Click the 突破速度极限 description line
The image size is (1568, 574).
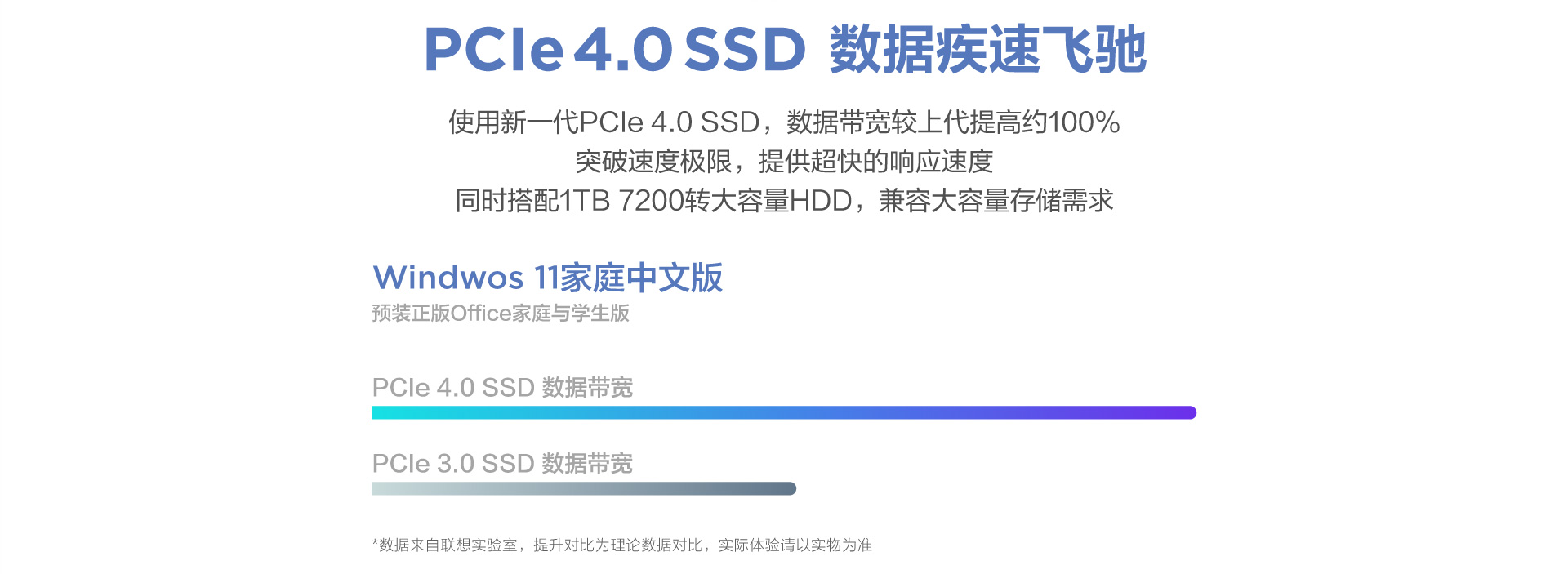pos(784,162)
